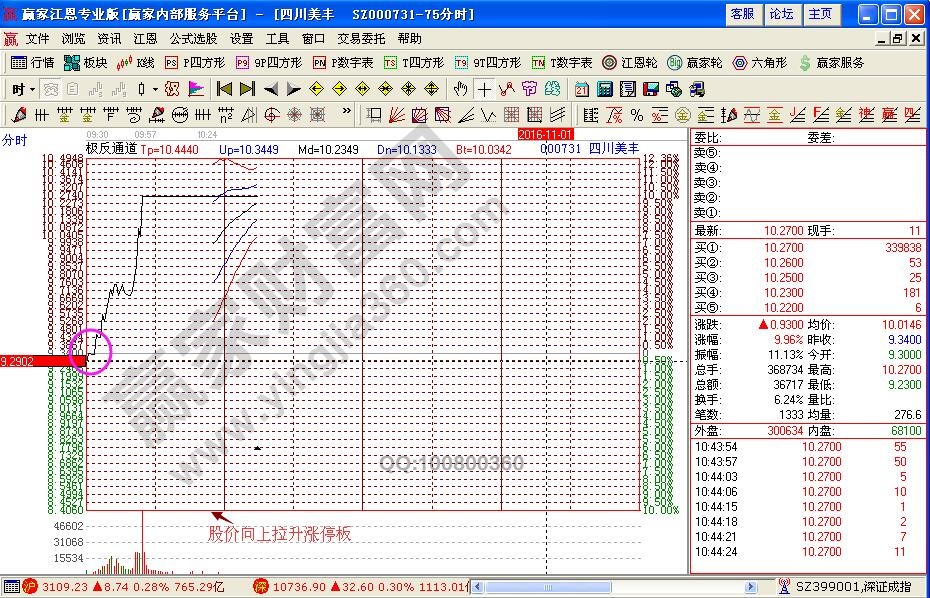The width and height of the screenshot is (930, 598).
Task: Click the 论坛 forum button
Action: 781,14
